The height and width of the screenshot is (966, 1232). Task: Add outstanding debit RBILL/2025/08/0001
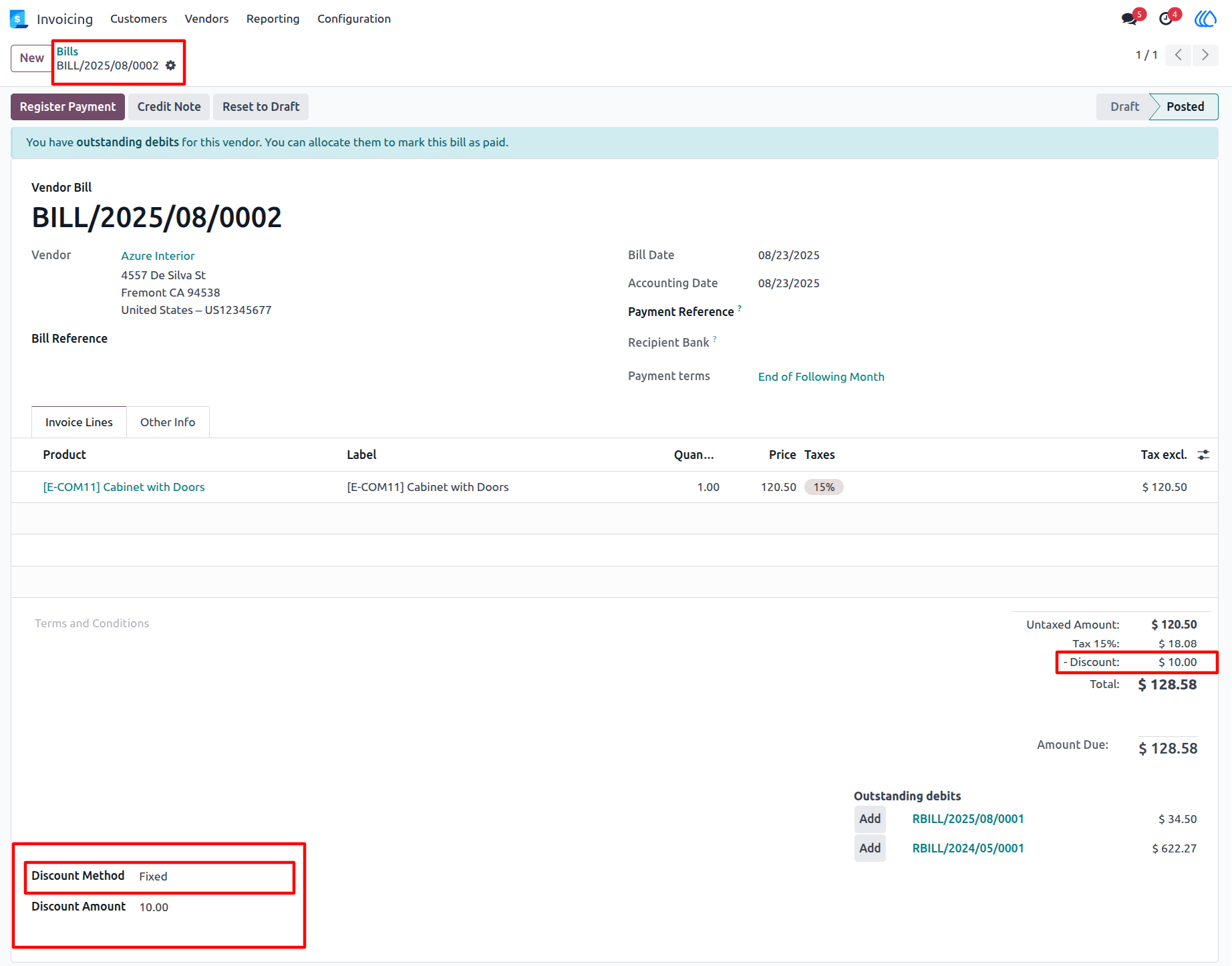tap(870, 819)
